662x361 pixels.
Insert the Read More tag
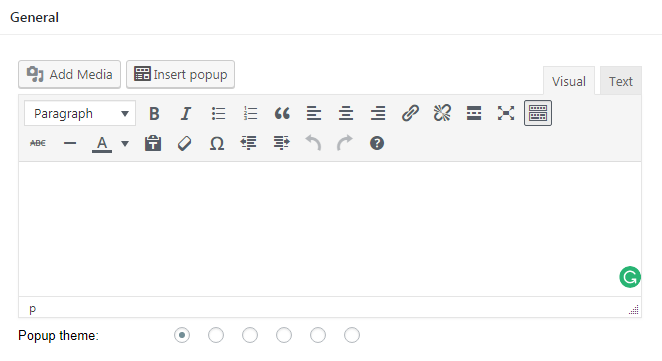click(474, 114)
